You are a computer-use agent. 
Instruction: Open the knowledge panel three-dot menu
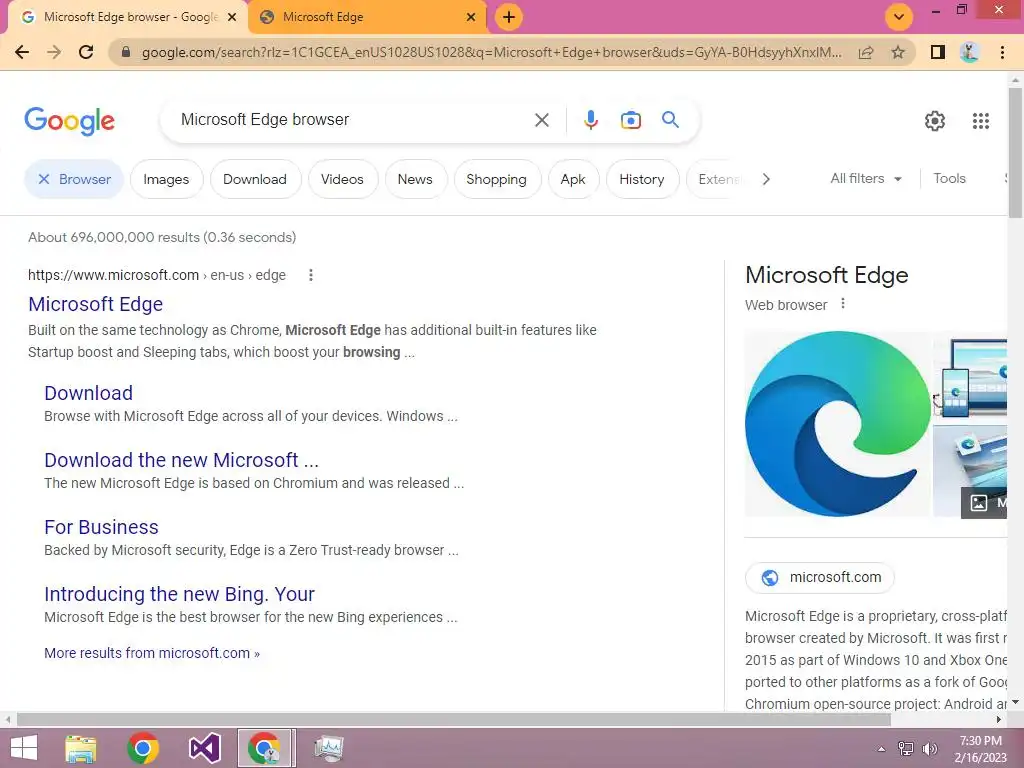[843, 304]
